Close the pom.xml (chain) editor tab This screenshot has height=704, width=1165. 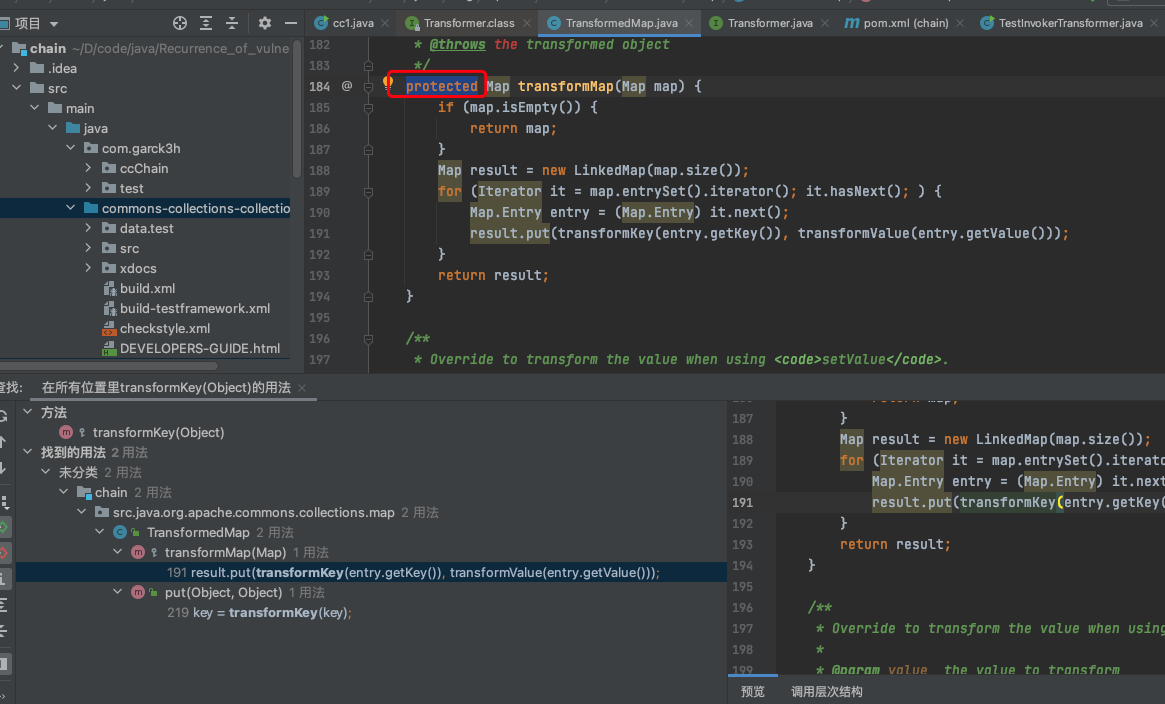(960, 23)
